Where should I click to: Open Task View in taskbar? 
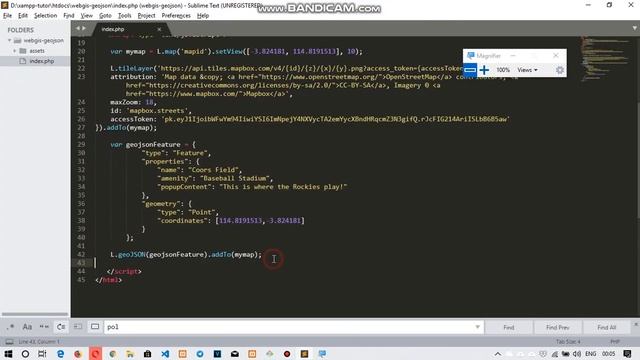[x=42, y=353]
